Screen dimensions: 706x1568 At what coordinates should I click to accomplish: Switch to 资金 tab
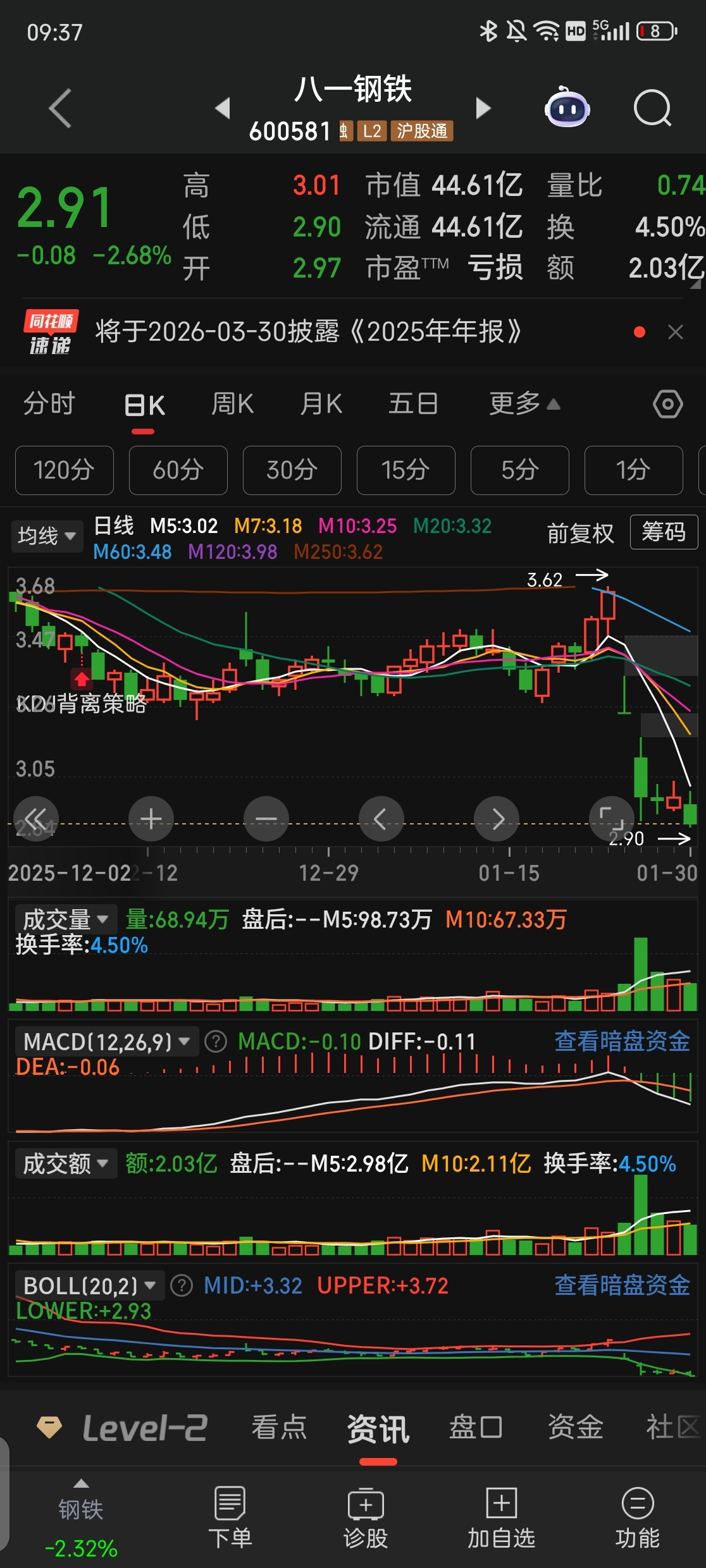pyautogui.click(x=575, y=1428)
